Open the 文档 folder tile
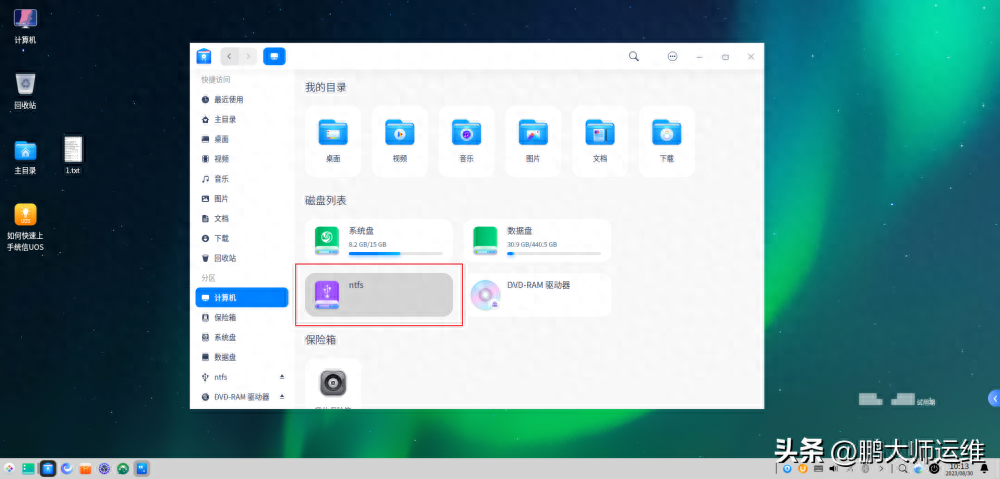The width and height of the screenshot is (1000, 479). tap(599, 141)
